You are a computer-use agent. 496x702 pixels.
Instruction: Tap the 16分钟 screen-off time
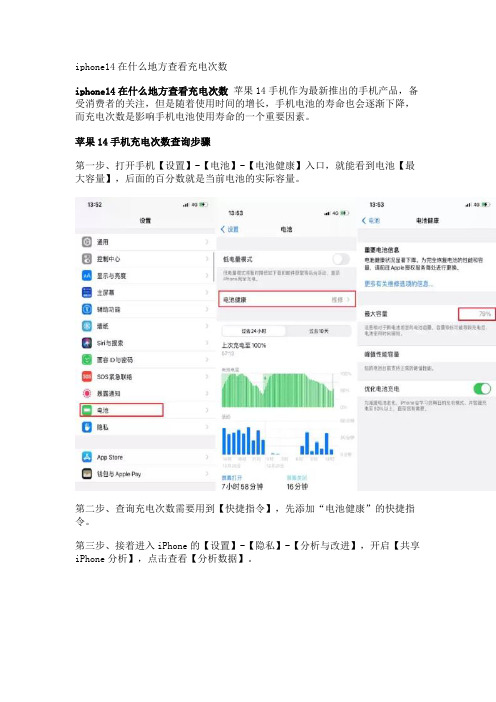coord(297,486)
